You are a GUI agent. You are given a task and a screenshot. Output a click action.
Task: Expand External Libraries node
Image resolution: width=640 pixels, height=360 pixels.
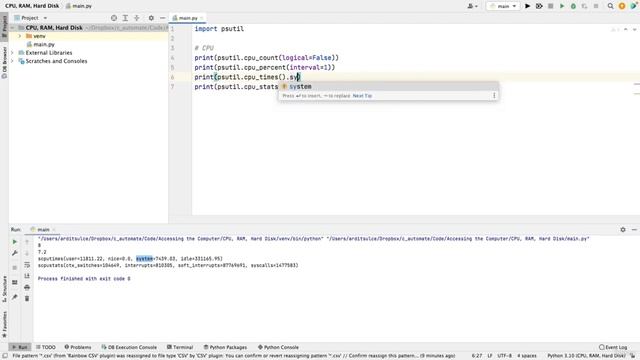click(12, 53)
